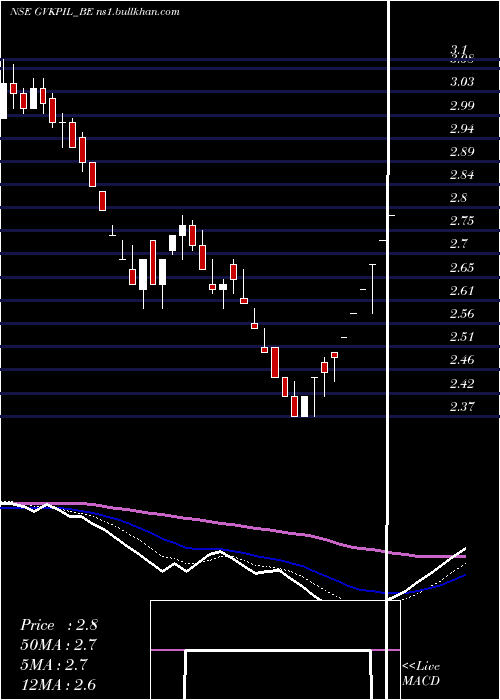Click the NSE GVKPIL_BE chart title text
The height and width of the screenshot is (700, 500).
pos(95,12)
